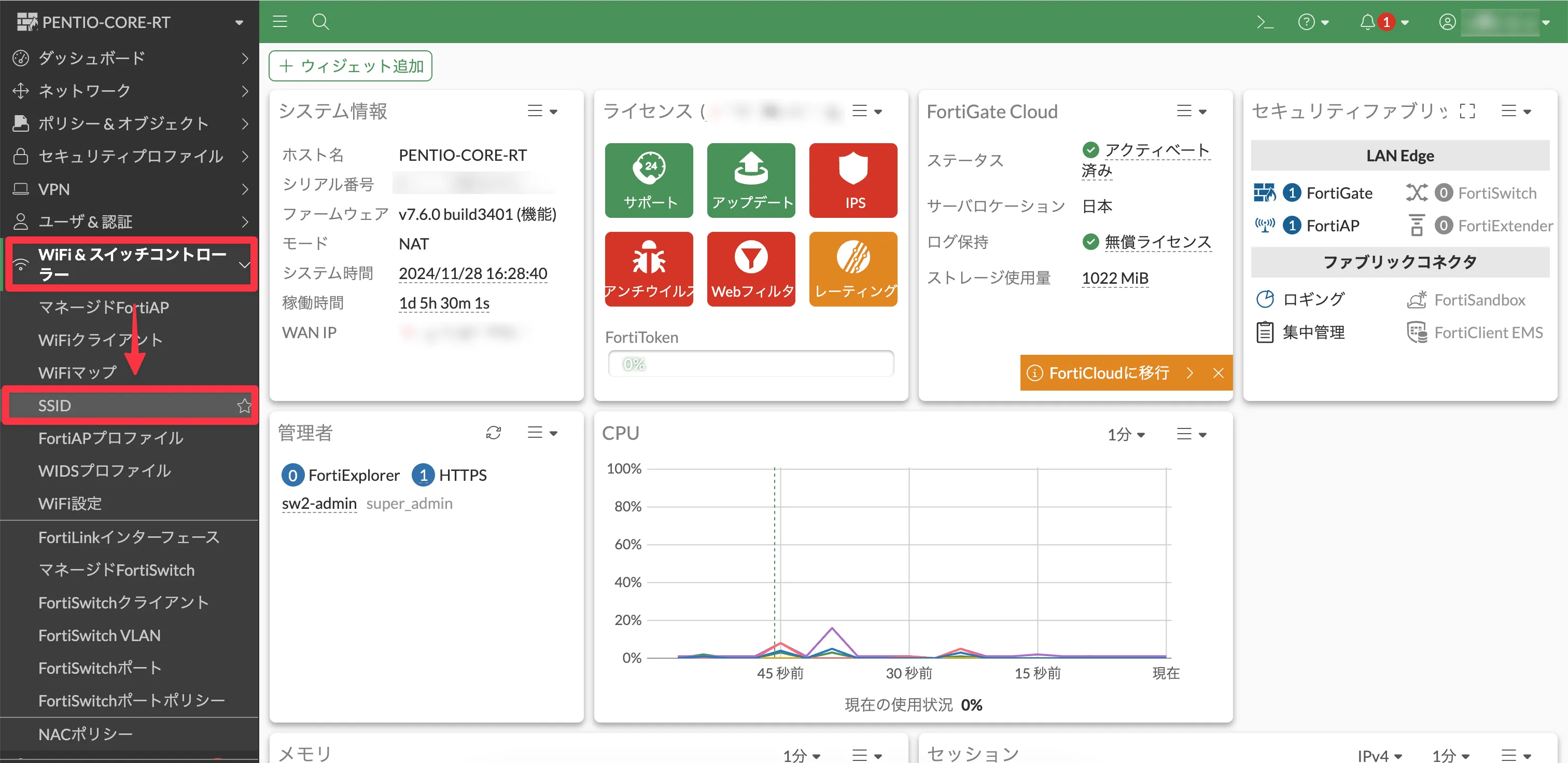Click the red IPS license tile
1568x763 pixels.
853,180
